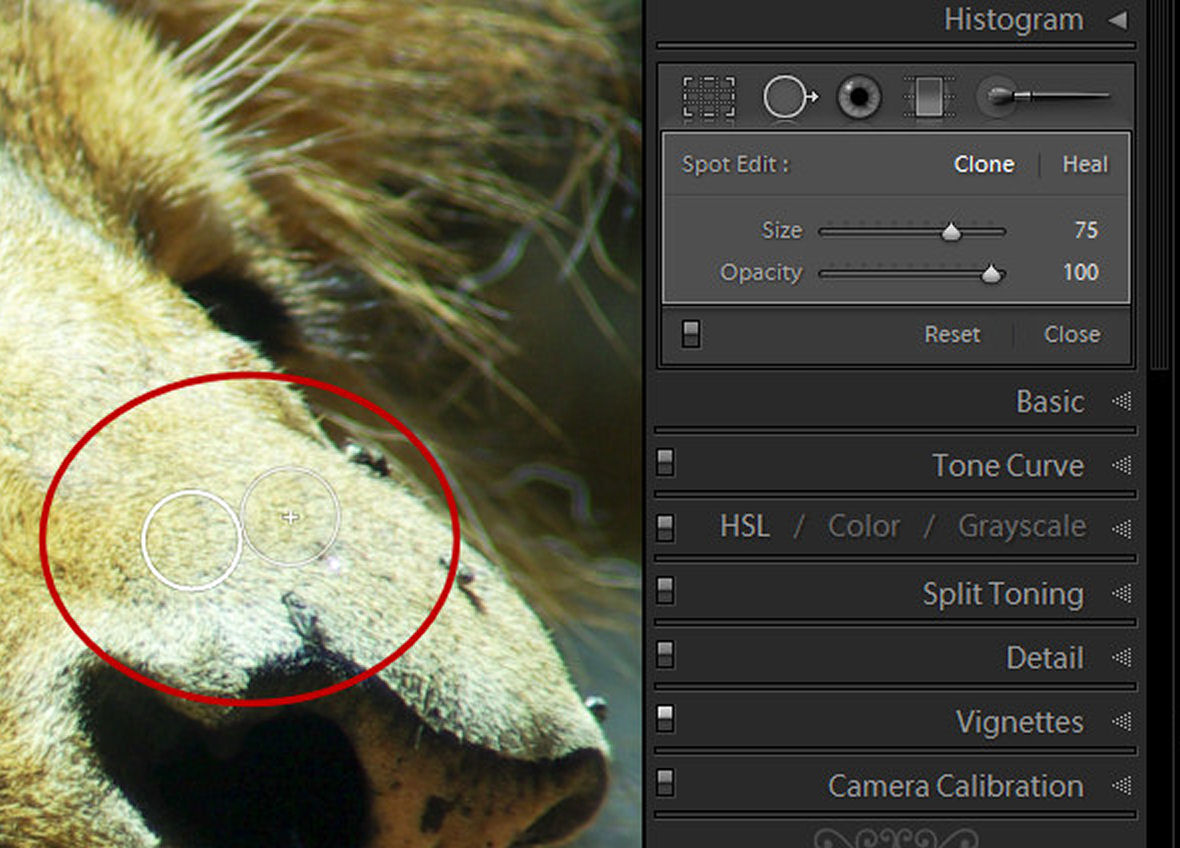Toggle the HSL panel switch
Screen dimensions: 1180x848
pyautogui.click(x=665, y=527)
